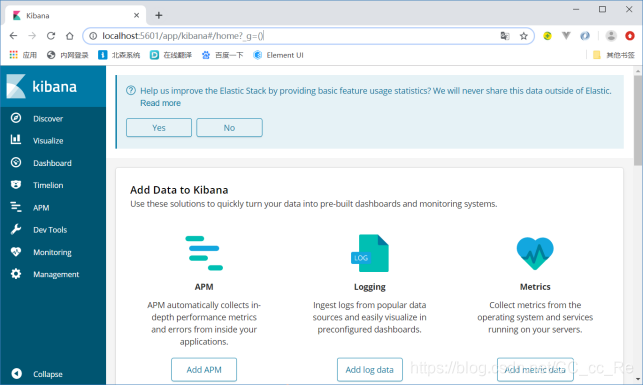The image size is (643, 386).
Task: Click the Add APM button
Action: click(204, 370)
